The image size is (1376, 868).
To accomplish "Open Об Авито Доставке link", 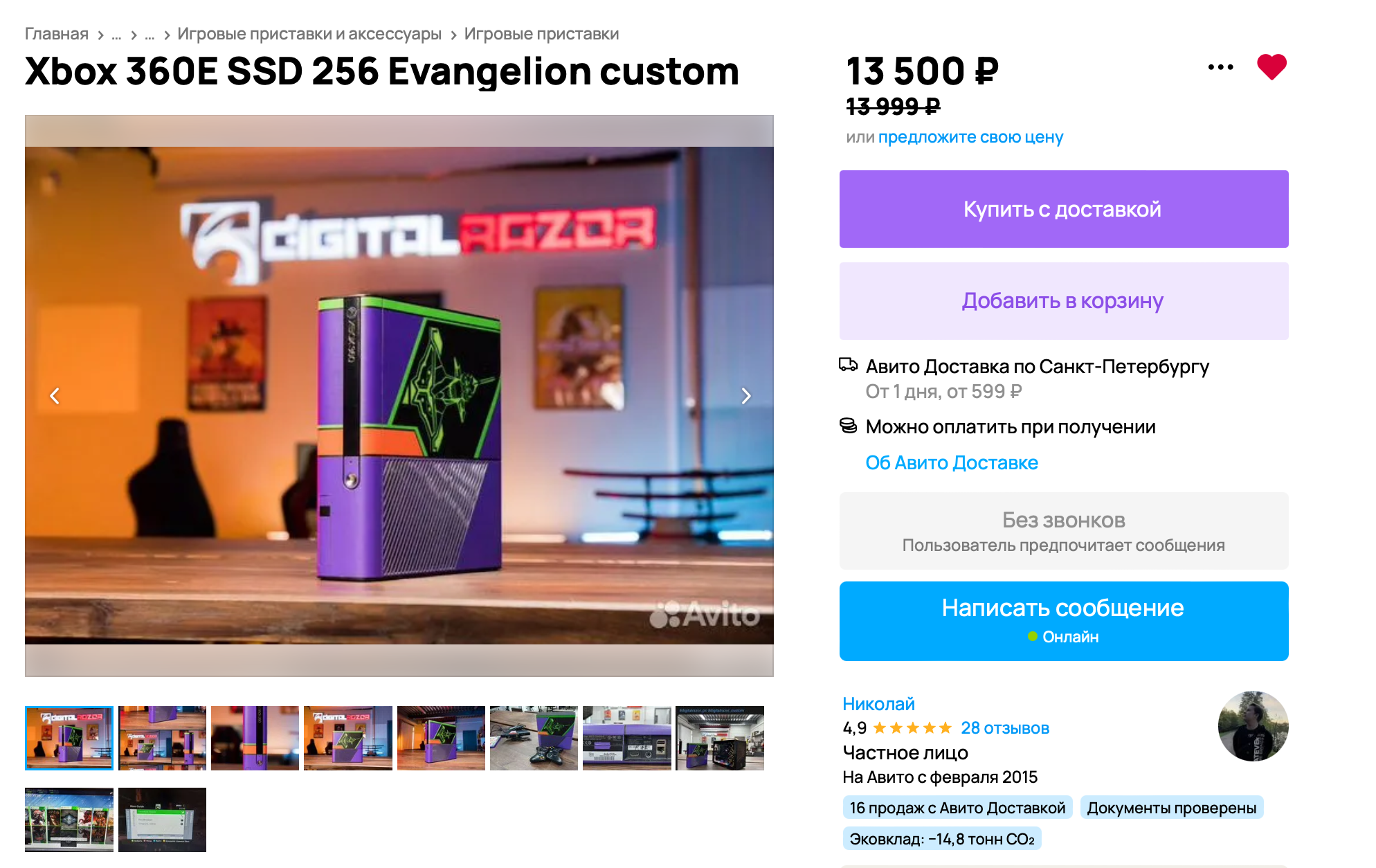I will tap(952, 462).
